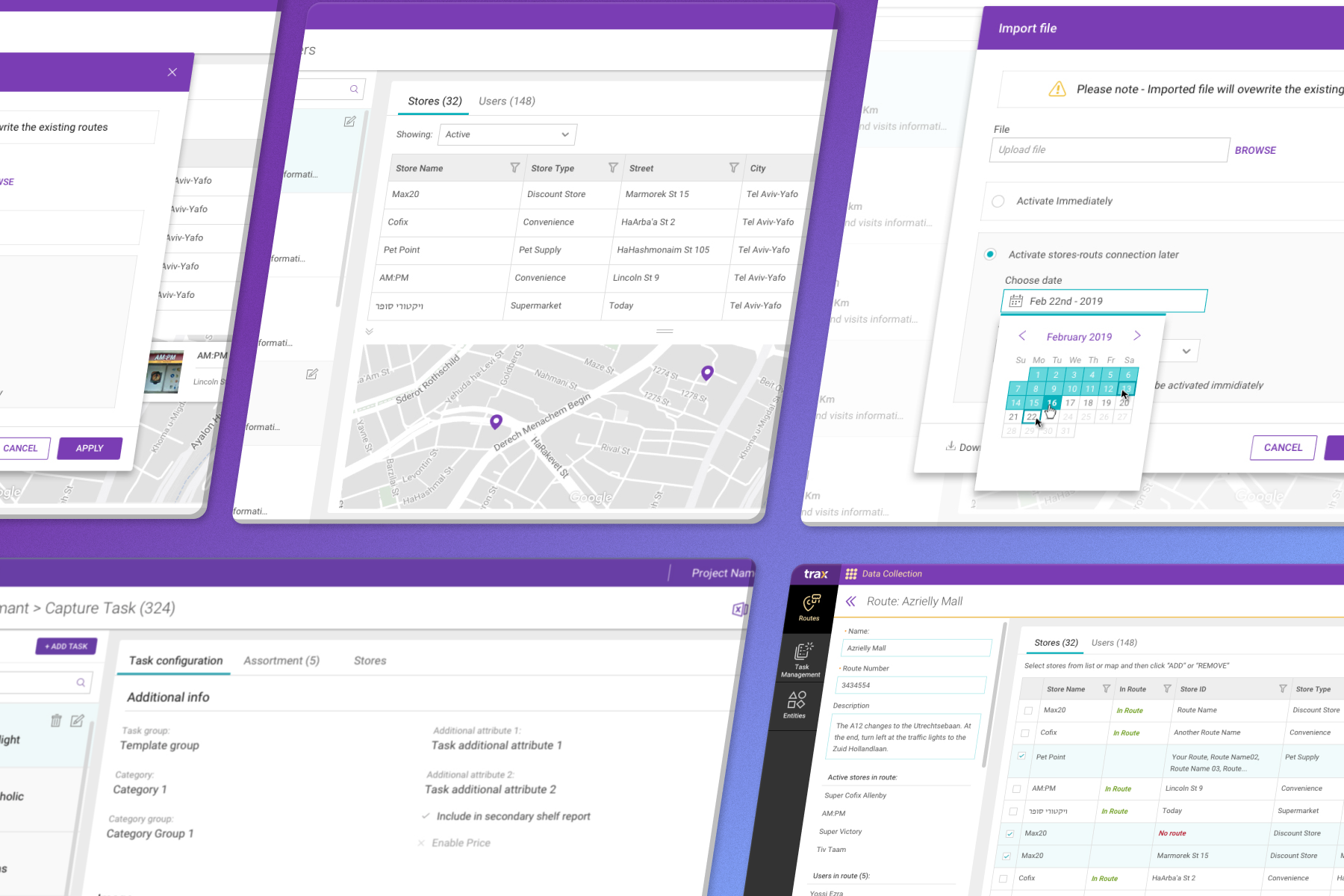Click the BROWSE link next to Upload file

point(1255,150)
